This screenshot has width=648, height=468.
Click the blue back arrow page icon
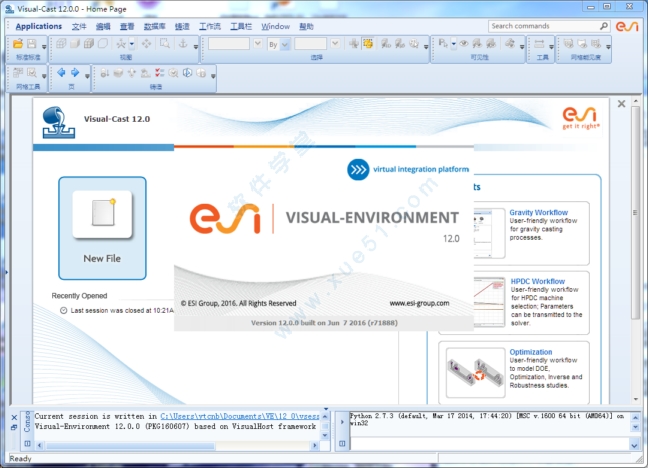point(61,73)
